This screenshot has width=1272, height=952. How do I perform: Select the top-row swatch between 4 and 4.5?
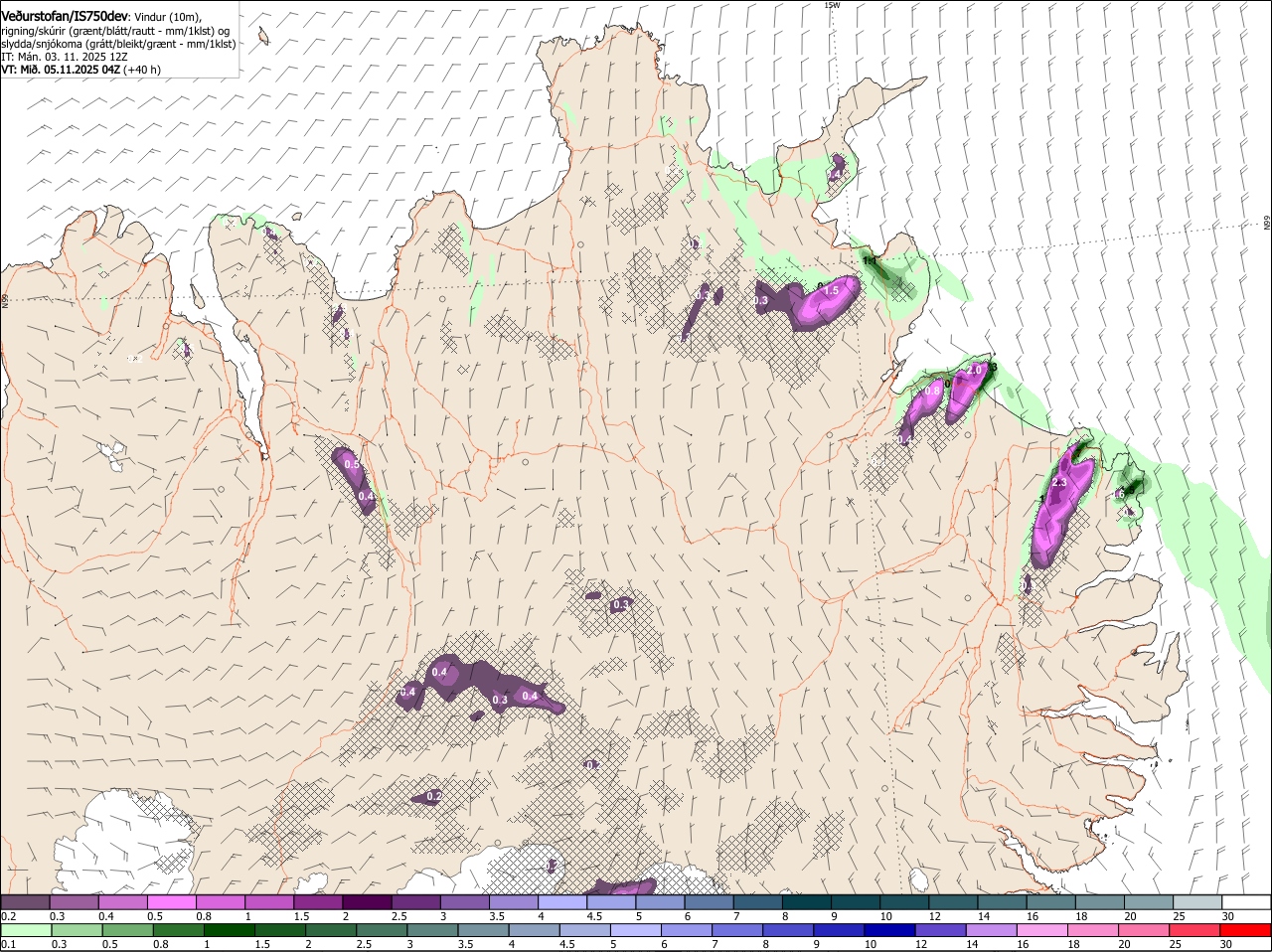pyautogui.click(x=561, y=902)
